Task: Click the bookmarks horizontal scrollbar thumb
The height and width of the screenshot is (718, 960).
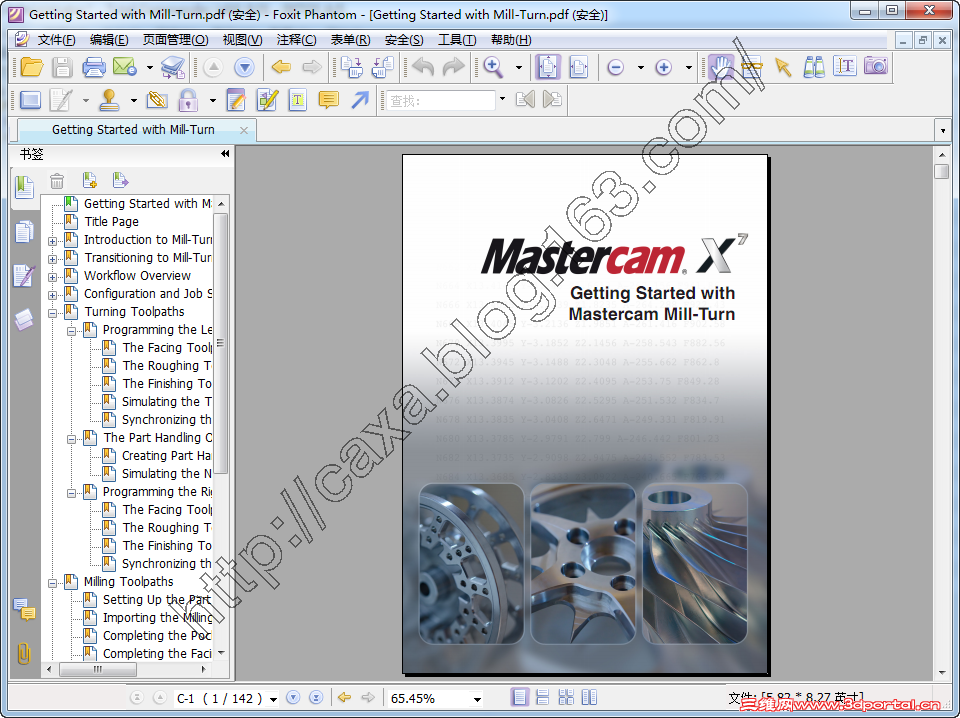Action: [x=97, y=670]
